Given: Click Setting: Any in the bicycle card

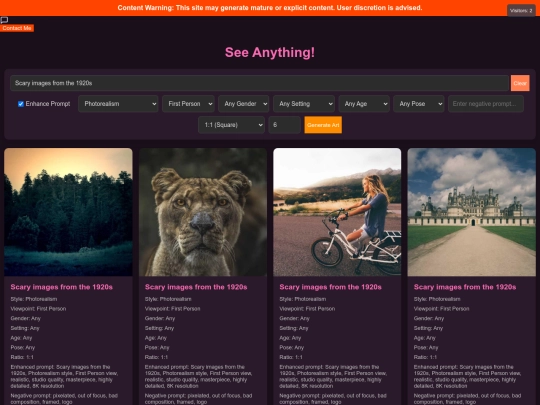Looking at the screenshot, I should [294, 328].
